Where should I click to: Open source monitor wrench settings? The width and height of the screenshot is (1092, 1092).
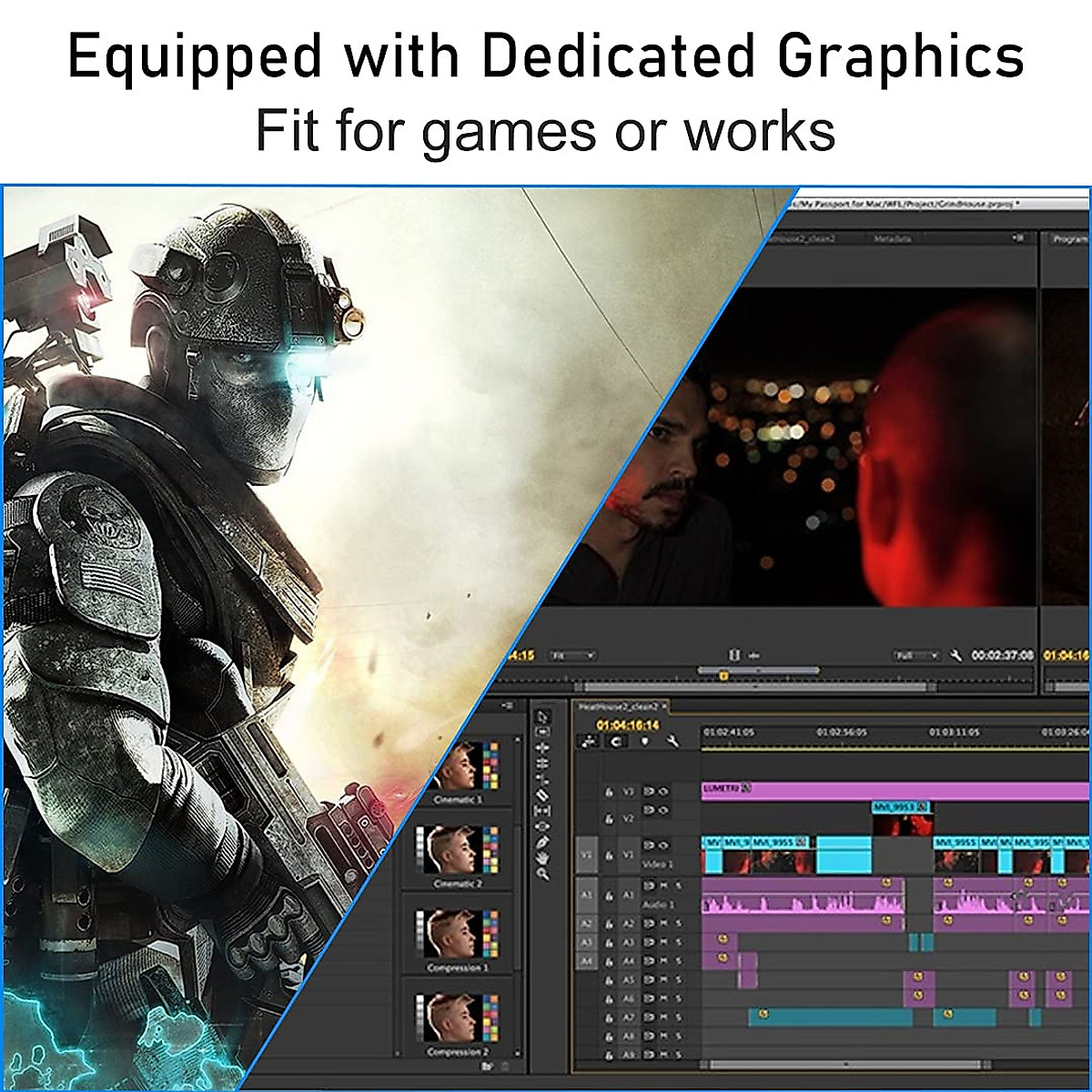point(955,655)
